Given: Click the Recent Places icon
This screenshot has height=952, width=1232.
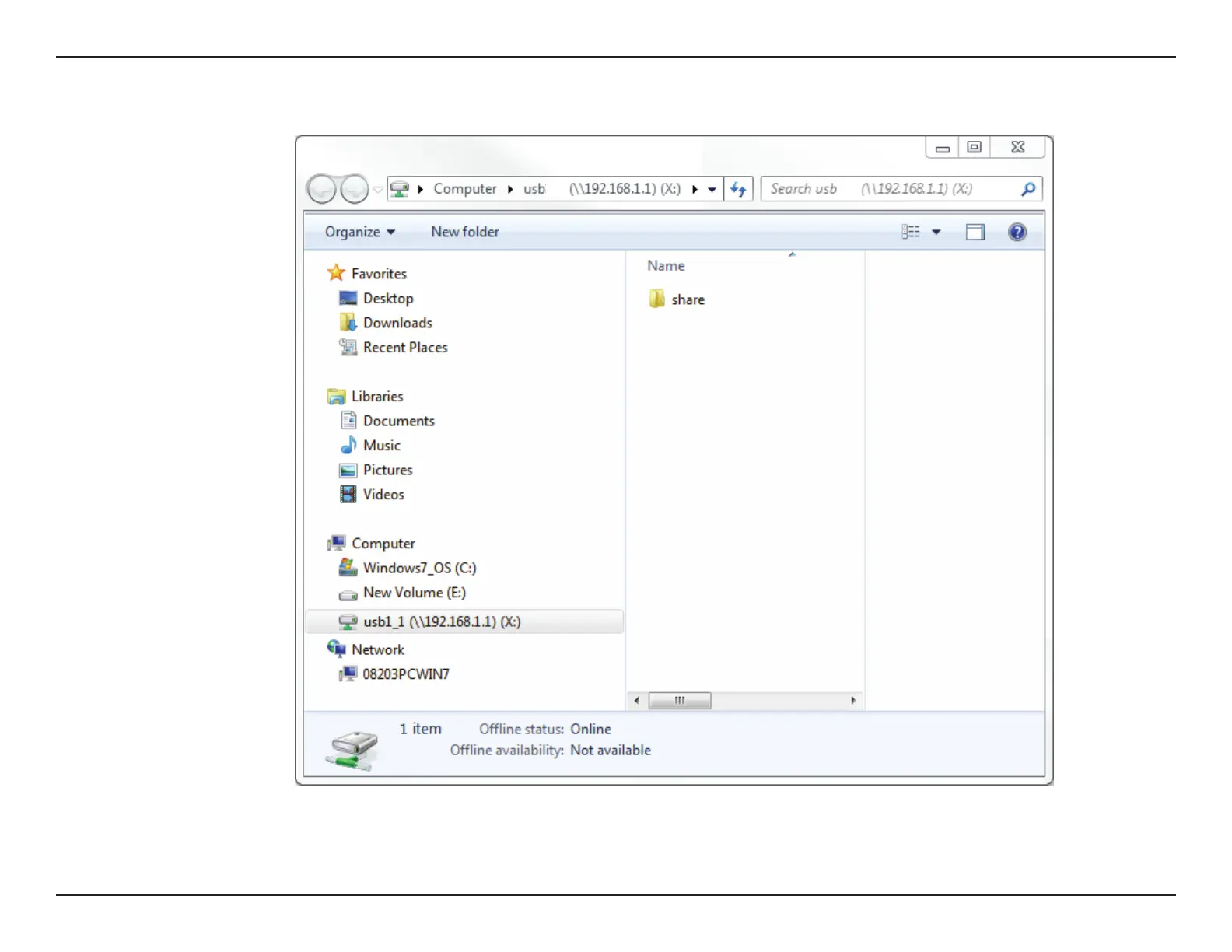Looking at the screenshot, I should click(x=348, y=347).
